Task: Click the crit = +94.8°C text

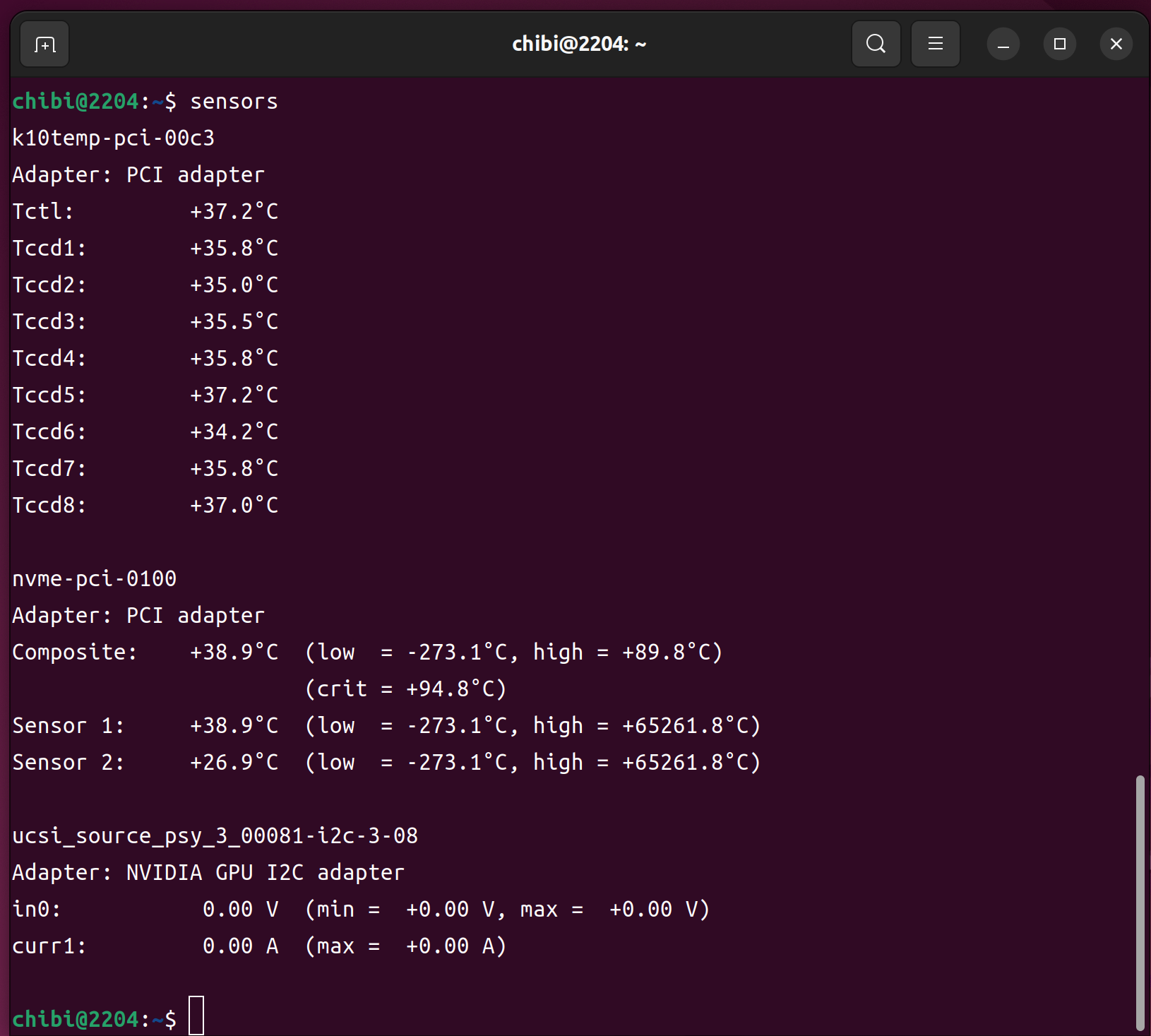Action: point(406,689)
